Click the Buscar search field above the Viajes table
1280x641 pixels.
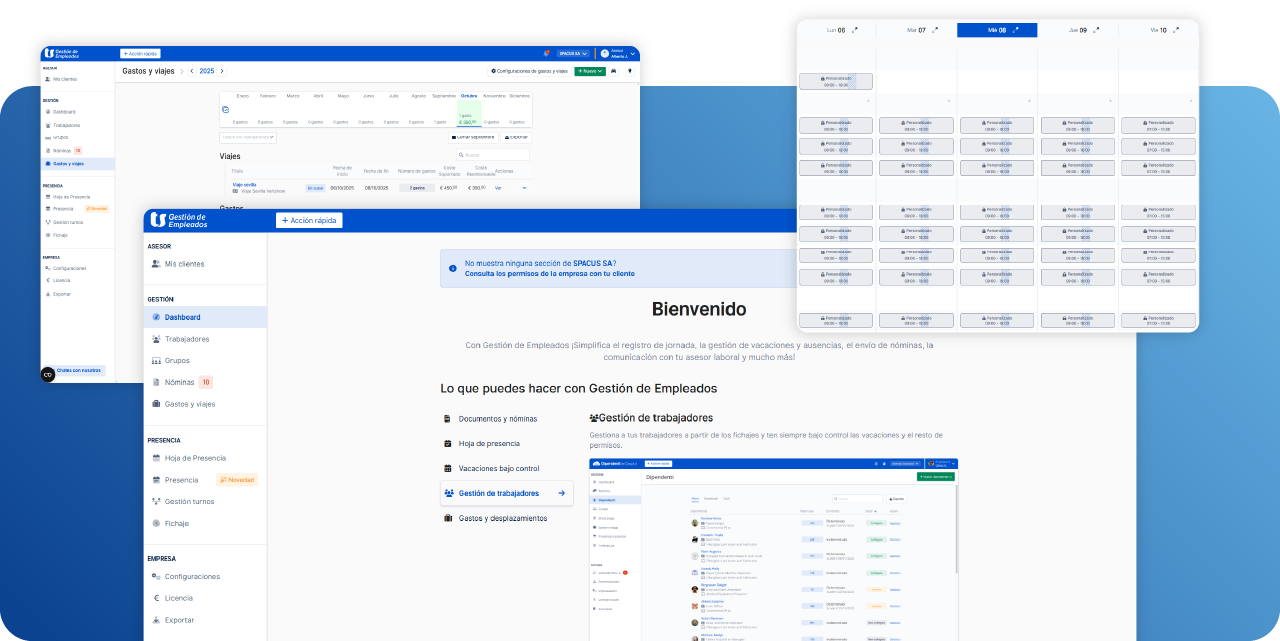(493, 154)
